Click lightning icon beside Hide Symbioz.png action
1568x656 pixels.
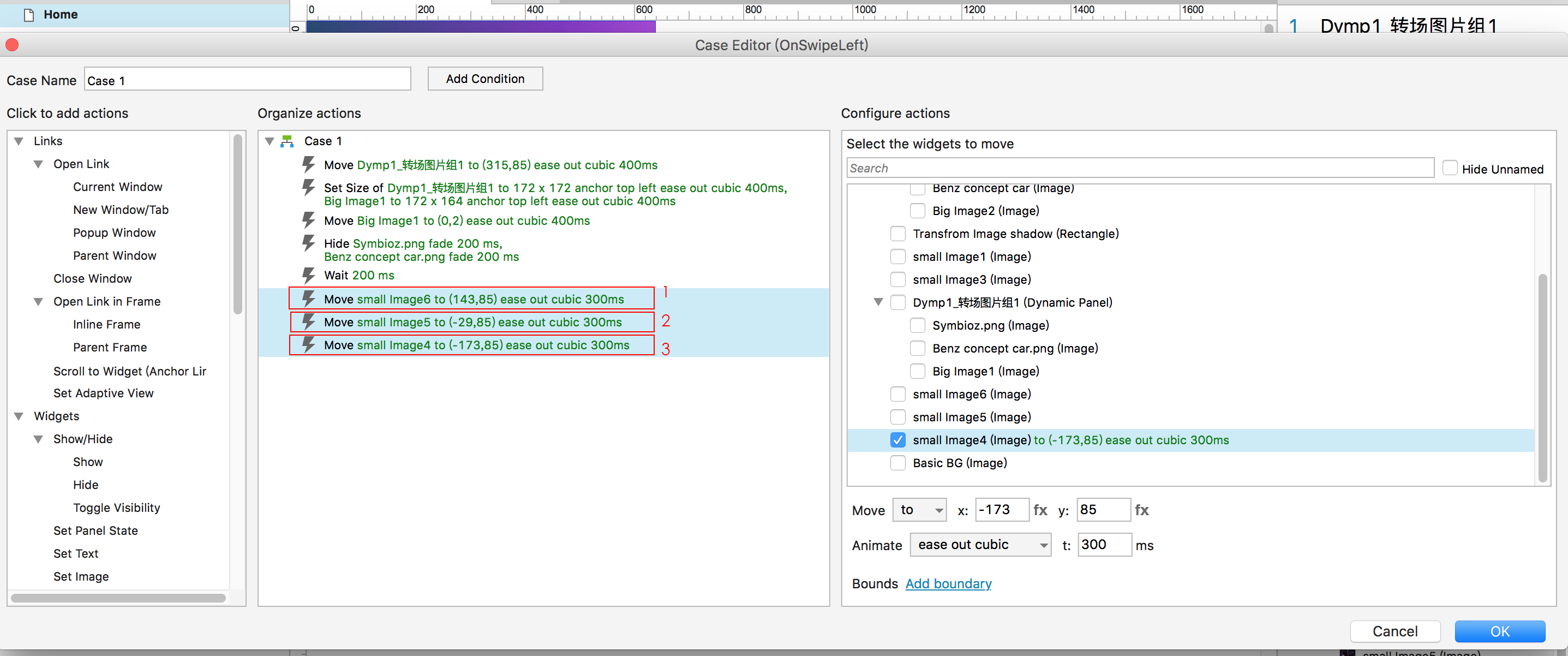(x=309, y=243)
